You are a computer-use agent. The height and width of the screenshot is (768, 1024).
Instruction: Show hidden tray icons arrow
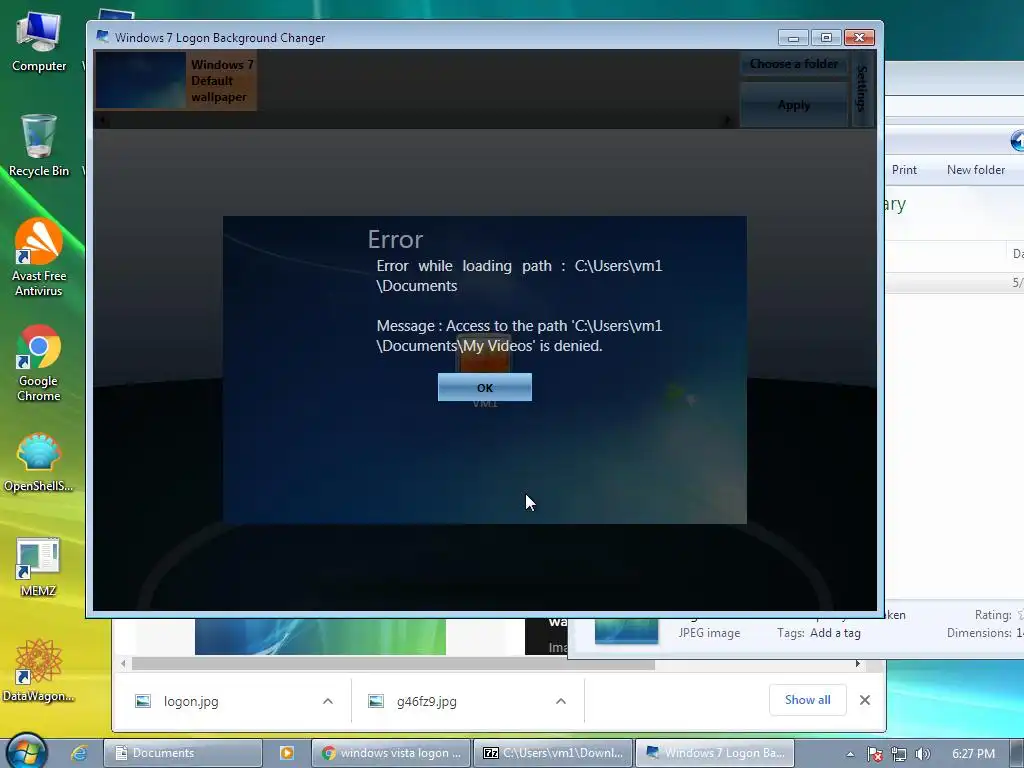[850, 754]
